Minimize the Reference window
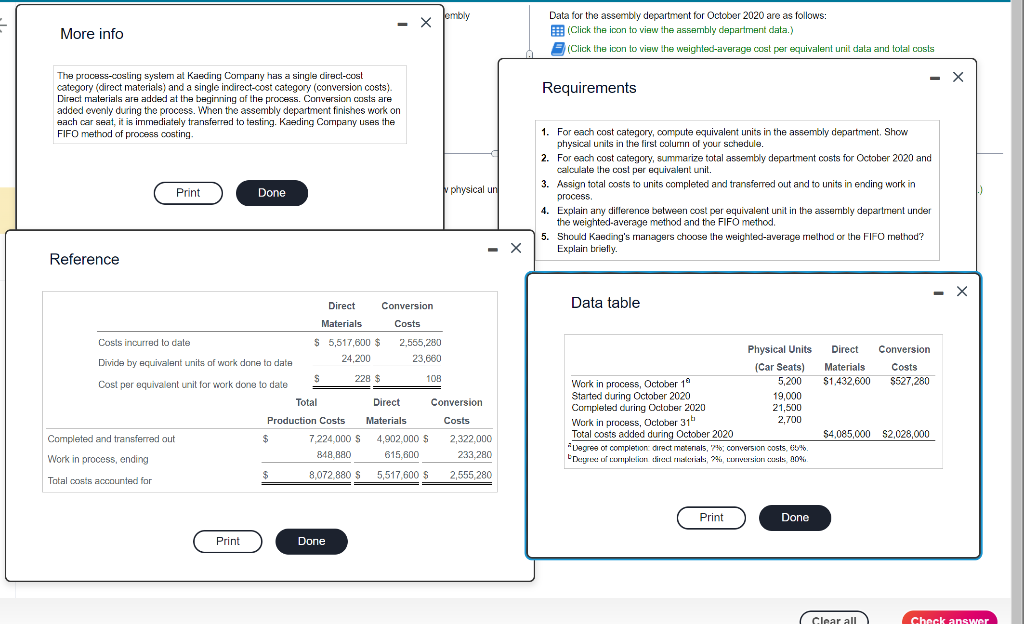Viewport: 1024px width, 624px height. click(x=491, y=248)
